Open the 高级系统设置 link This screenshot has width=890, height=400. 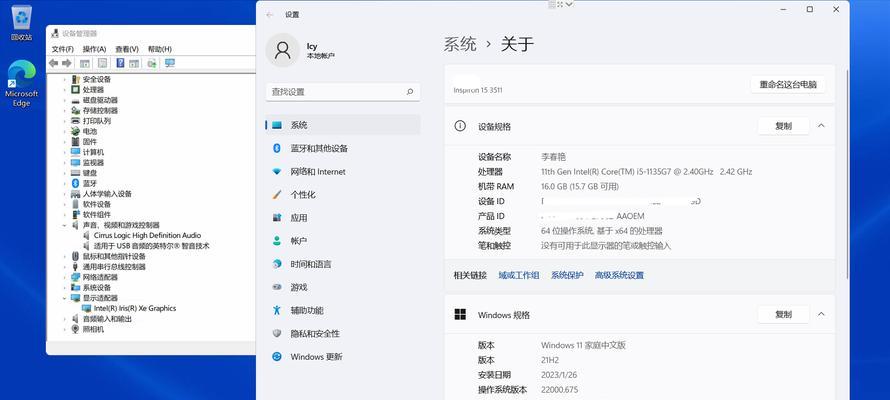[x=619, y=275]
